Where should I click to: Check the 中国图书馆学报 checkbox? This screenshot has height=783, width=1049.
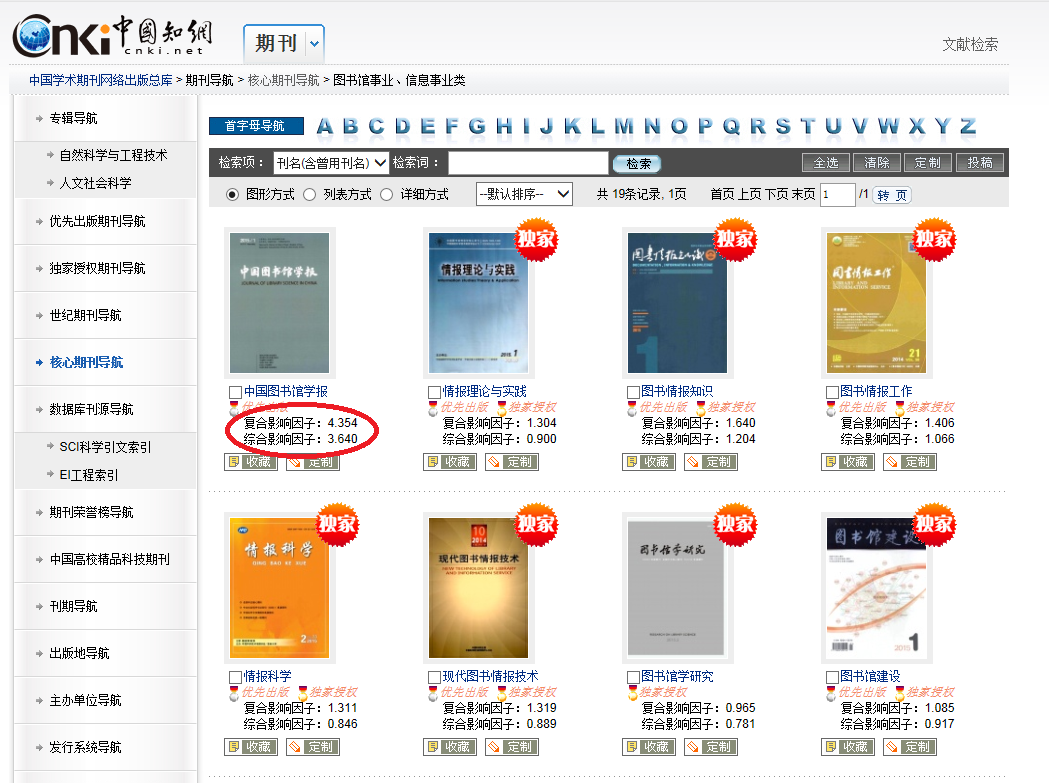235,392
